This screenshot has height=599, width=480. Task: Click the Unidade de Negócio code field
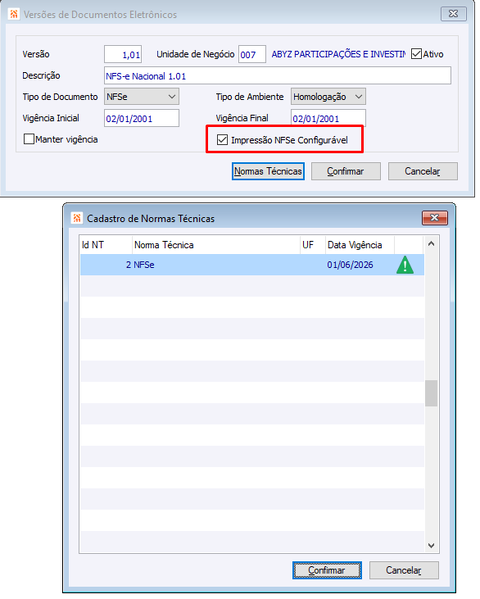[x=252, y=54]
